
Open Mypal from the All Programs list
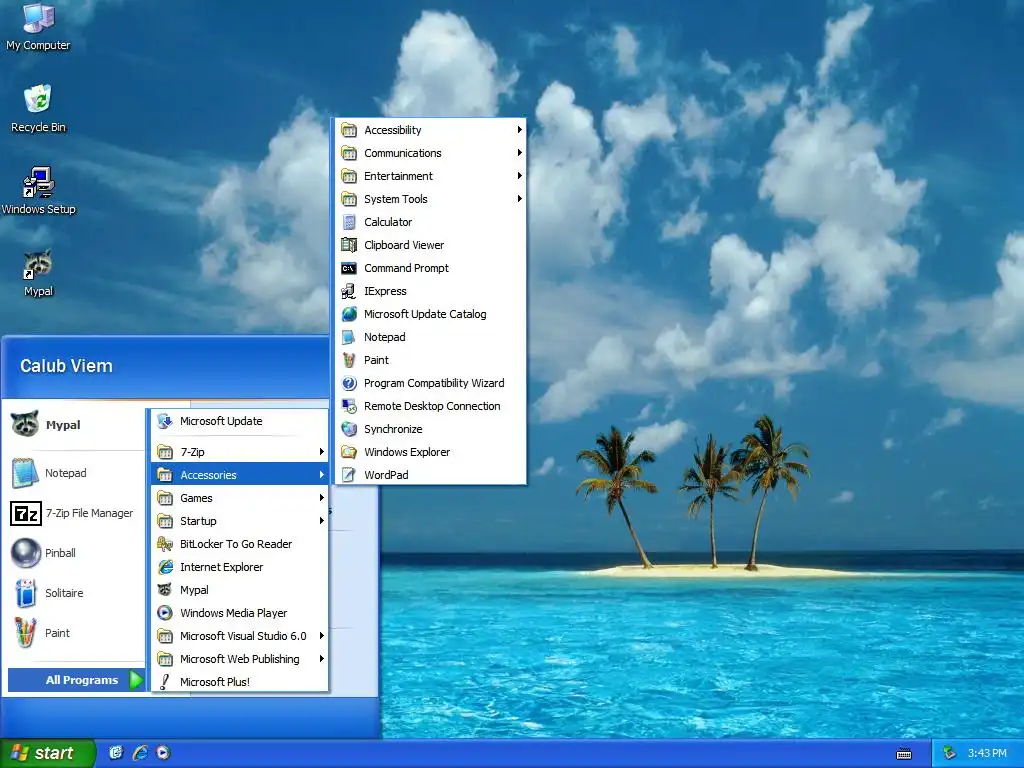pos(240,590)
